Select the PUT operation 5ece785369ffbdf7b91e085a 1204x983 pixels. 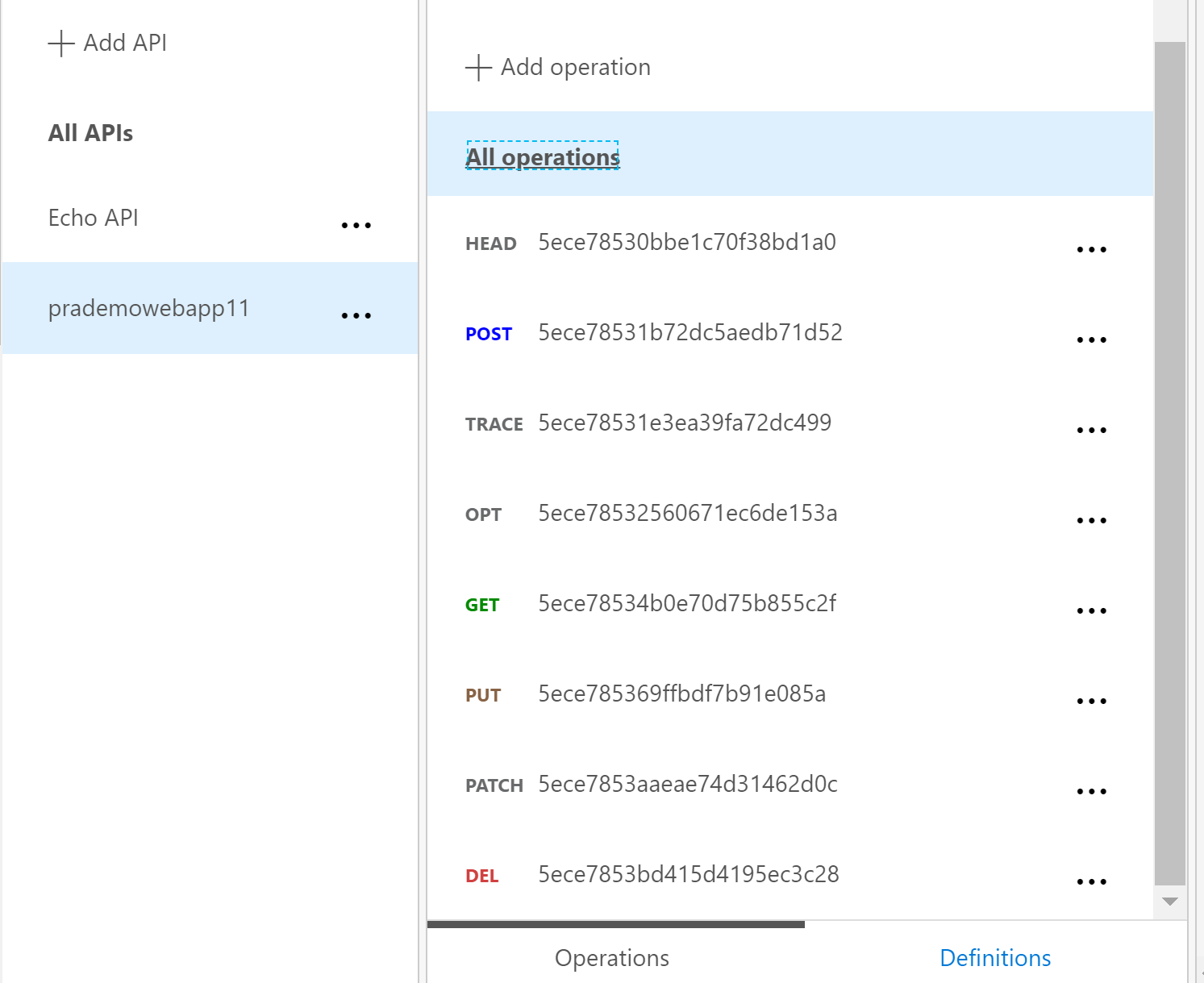[x=681, y=694]
